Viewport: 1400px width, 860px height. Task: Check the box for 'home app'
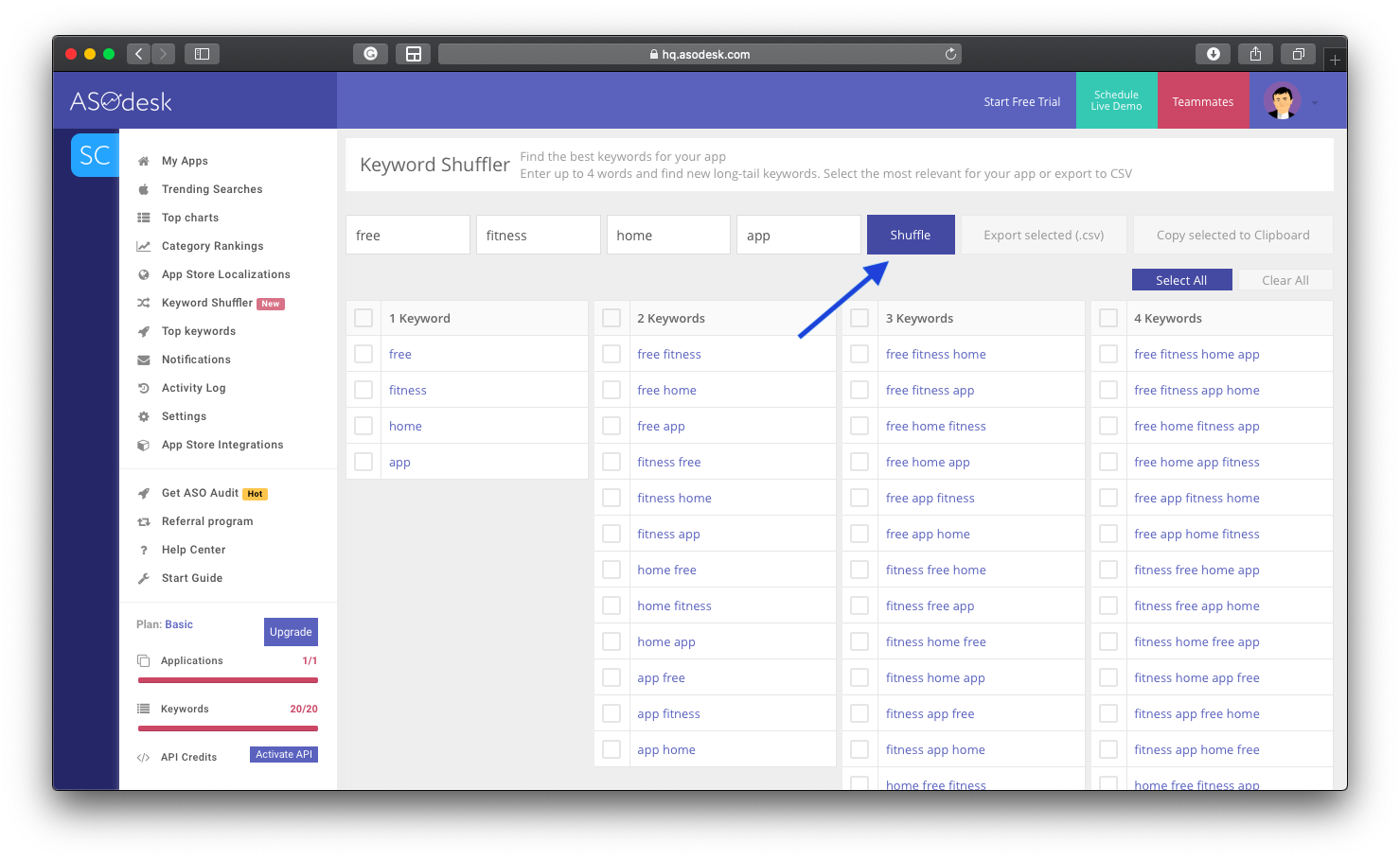pyautogui.click(x=611, y=641)
